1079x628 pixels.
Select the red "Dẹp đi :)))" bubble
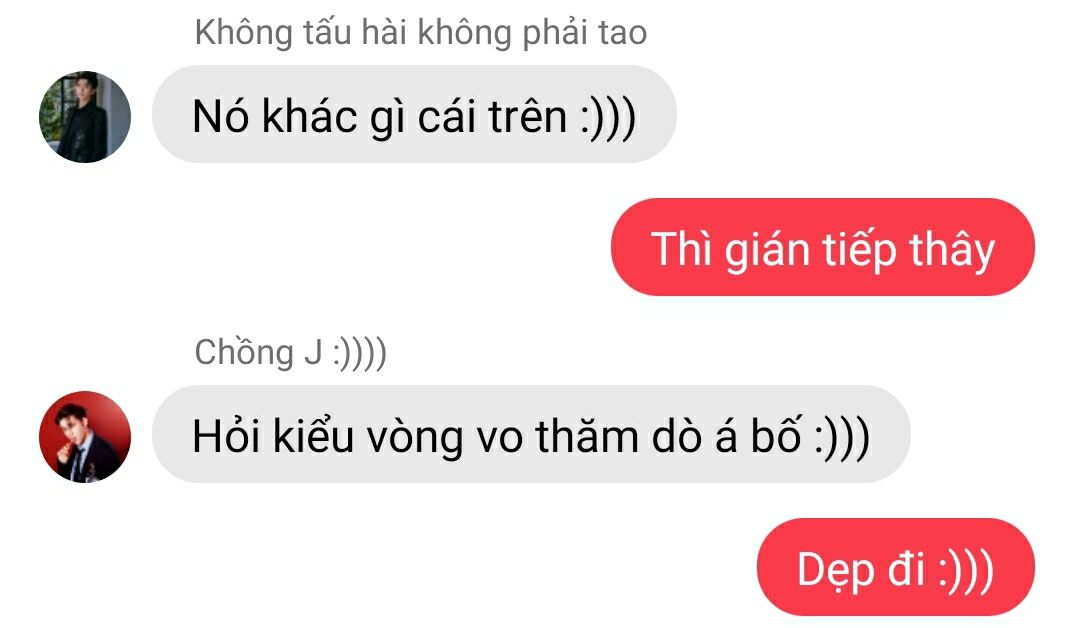pos(895,567)
